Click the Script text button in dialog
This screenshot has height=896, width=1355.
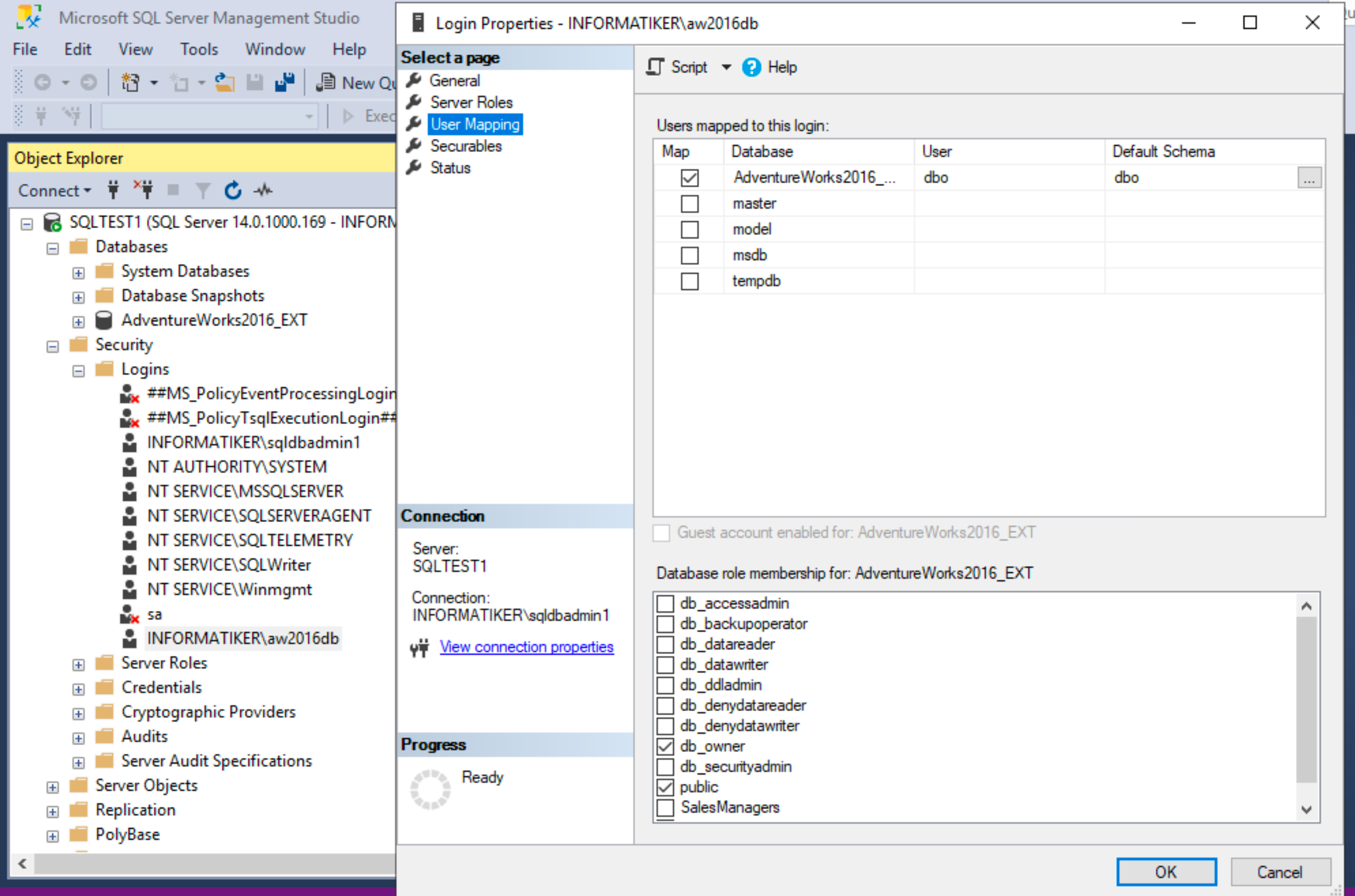[688, 67]
